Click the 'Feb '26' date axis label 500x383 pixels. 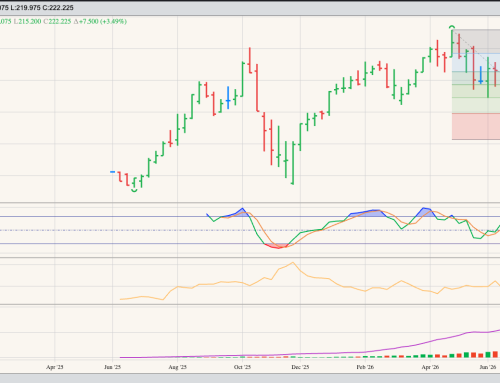(365, 367)
